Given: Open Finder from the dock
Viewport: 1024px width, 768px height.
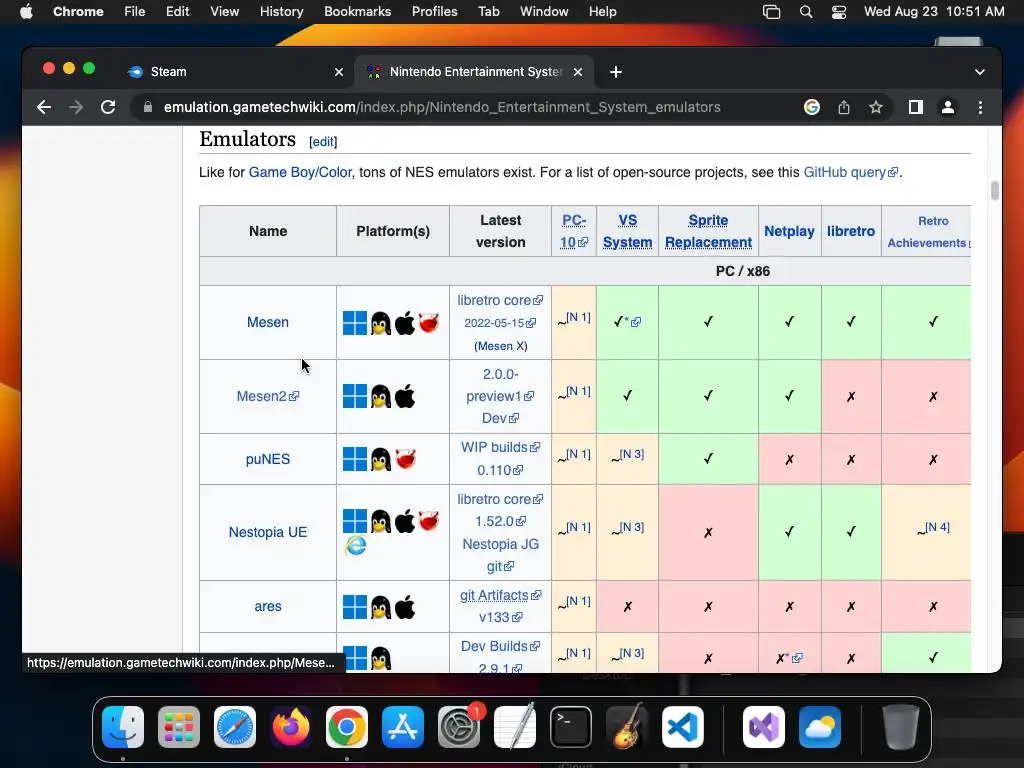Looking at the screenshot, I should 123,727.
